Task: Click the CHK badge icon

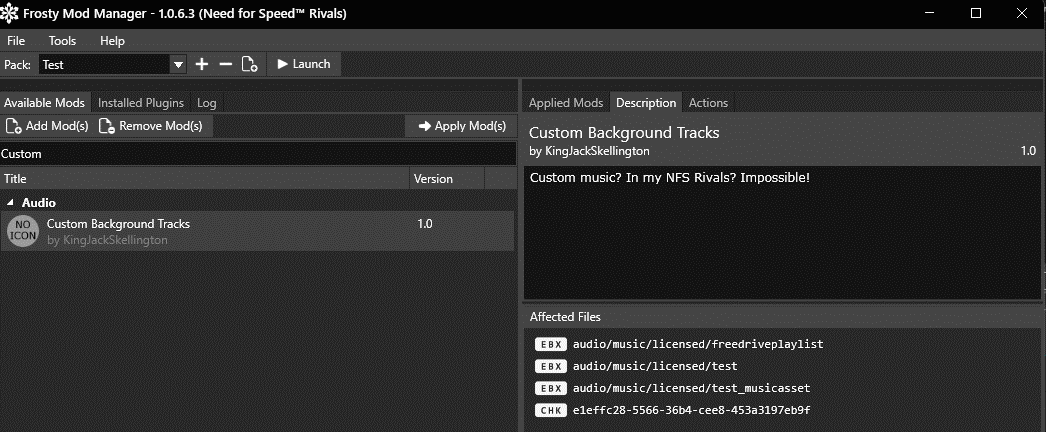Action: [551, 410]
